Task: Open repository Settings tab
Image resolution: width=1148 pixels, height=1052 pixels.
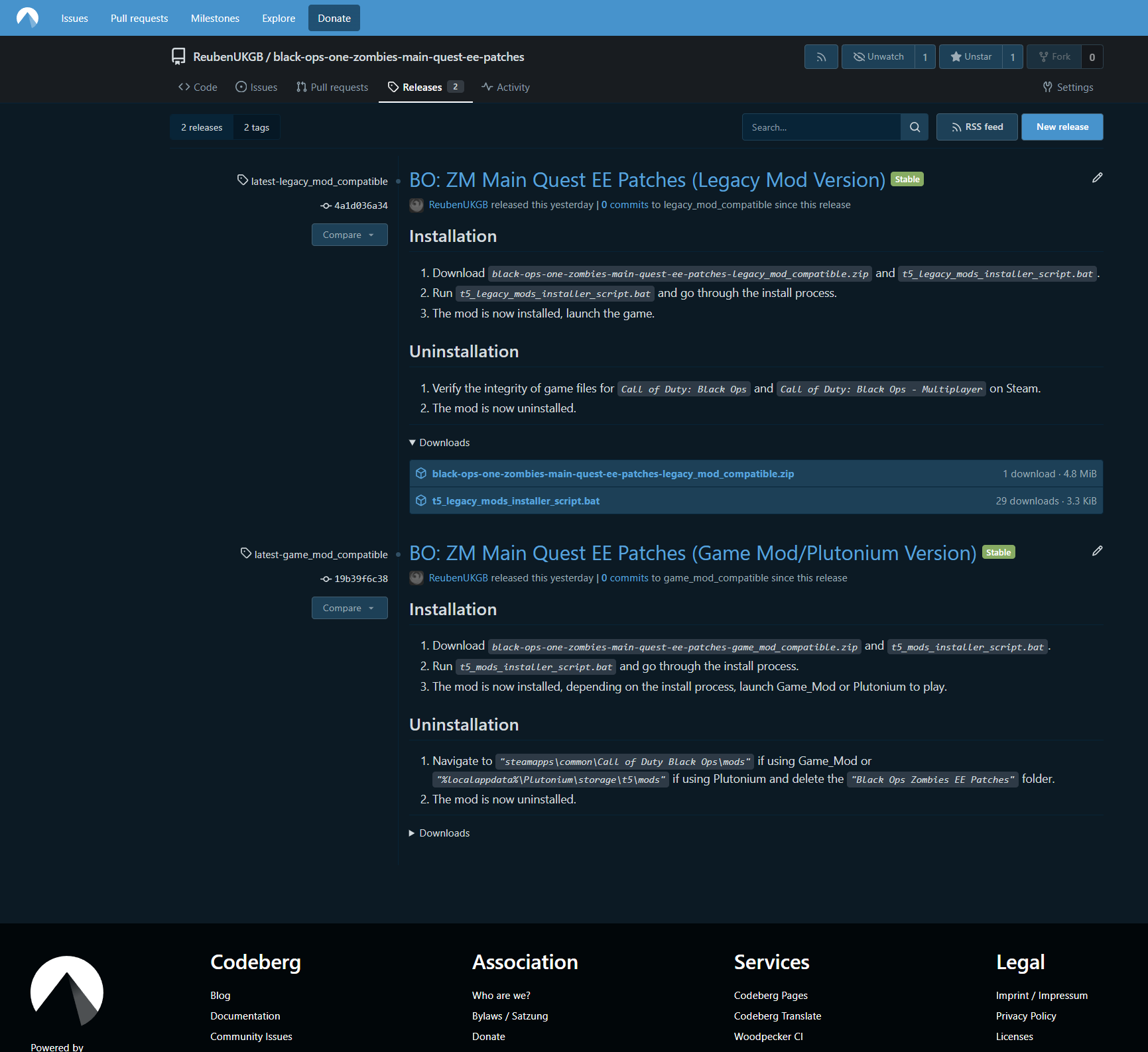Action: point(1068,88)
